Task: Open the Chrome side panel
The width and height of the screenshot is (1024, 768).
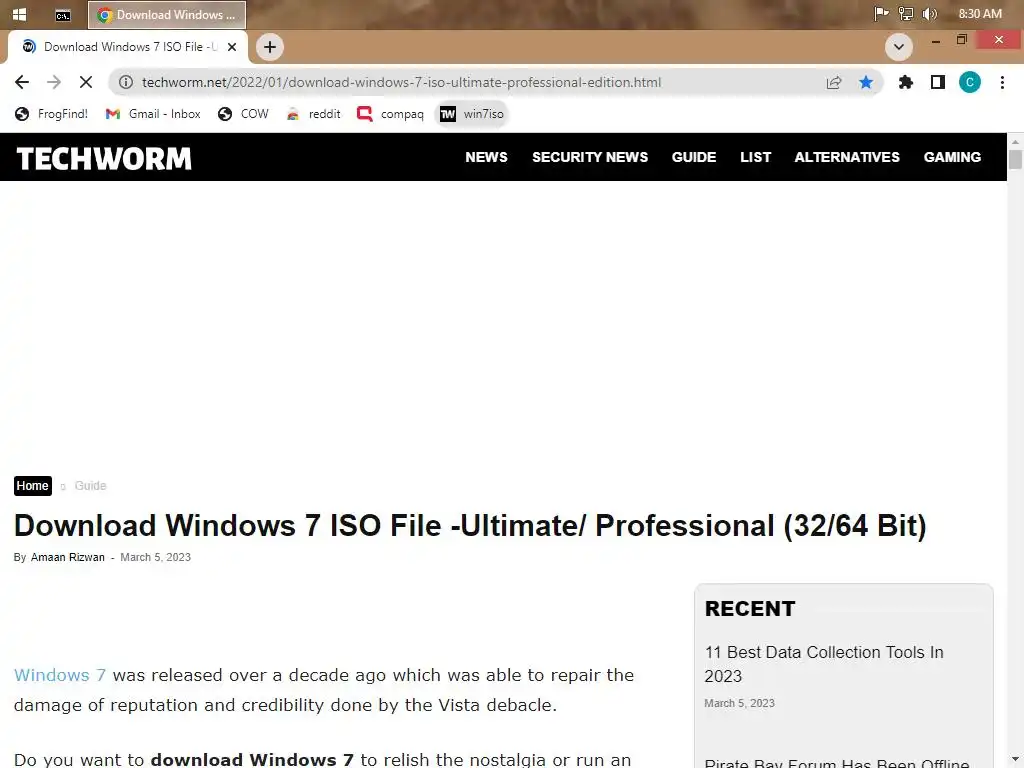Action: pyautogui.click(x=938, y=82)
